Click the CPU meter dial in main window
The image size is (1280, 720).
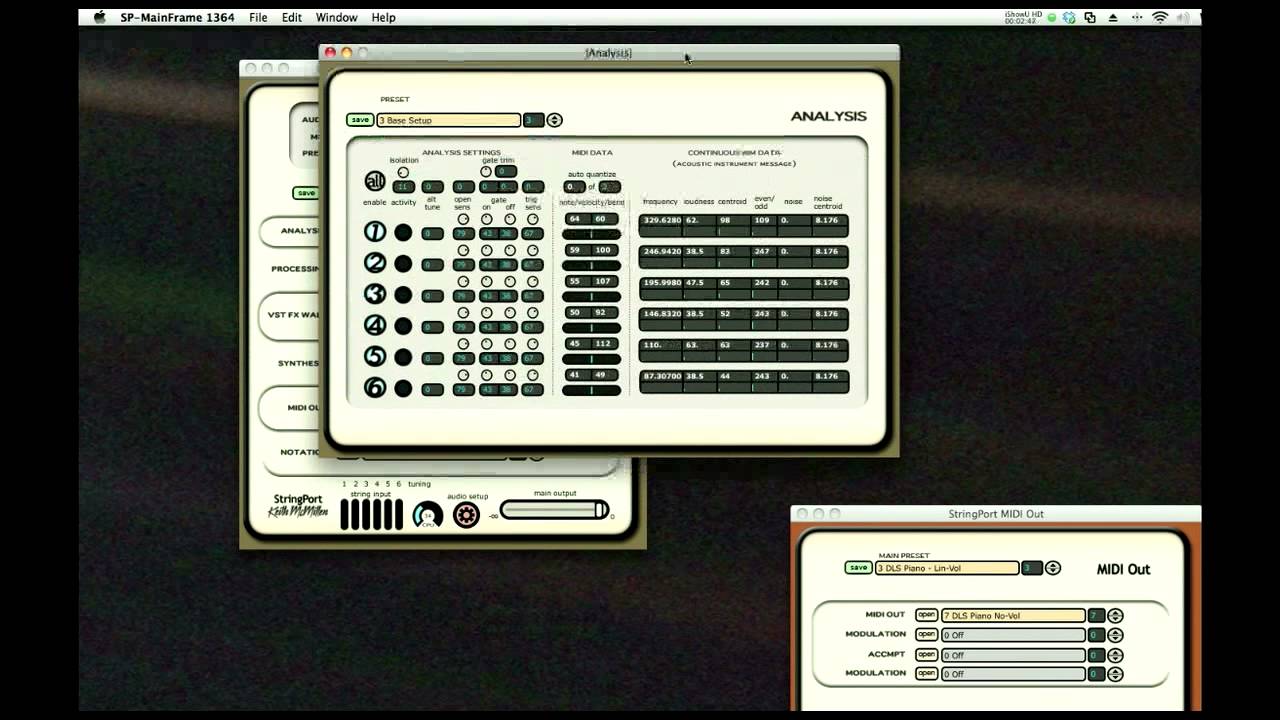(428, 515)
